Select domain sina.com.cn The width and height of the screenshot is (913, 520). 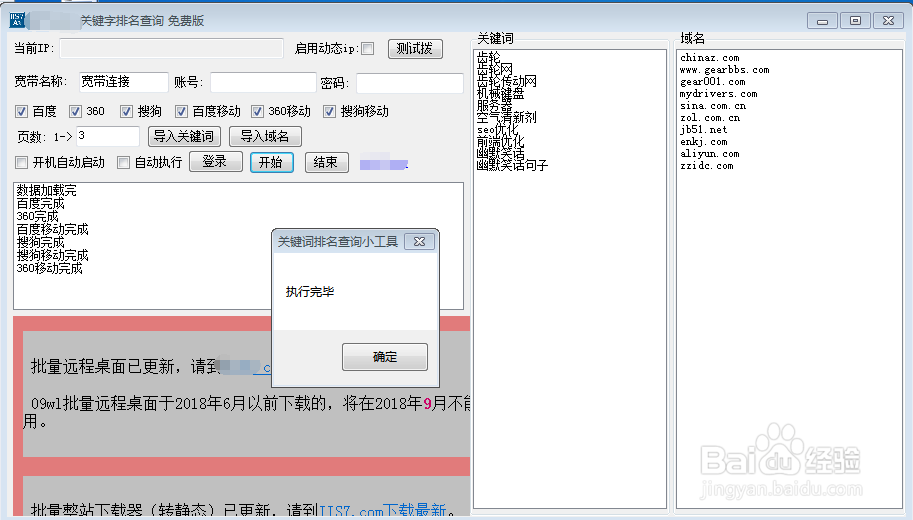(x=713, y=105)
